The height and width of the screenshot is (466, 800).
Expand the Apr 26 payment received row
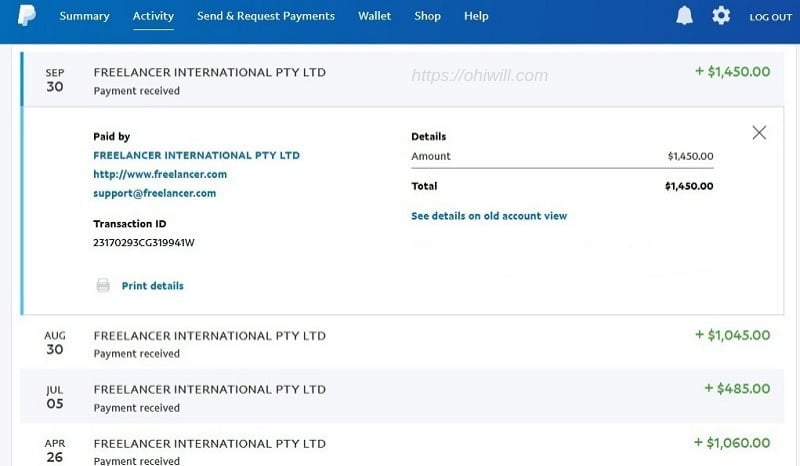[x=402, y=446]
